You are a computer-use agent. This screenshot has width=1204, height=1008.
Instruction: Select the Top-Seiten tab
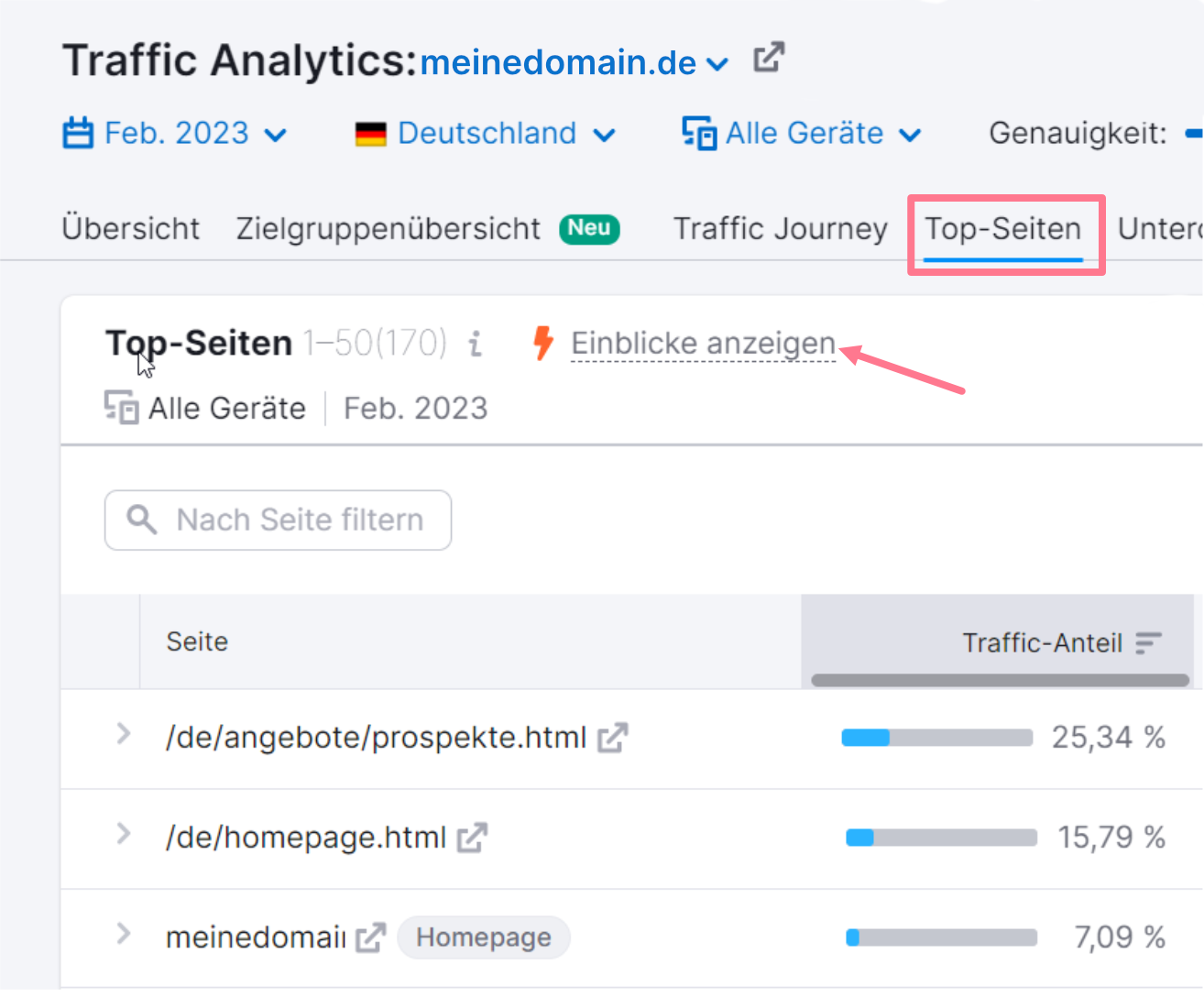point(1003,228)
